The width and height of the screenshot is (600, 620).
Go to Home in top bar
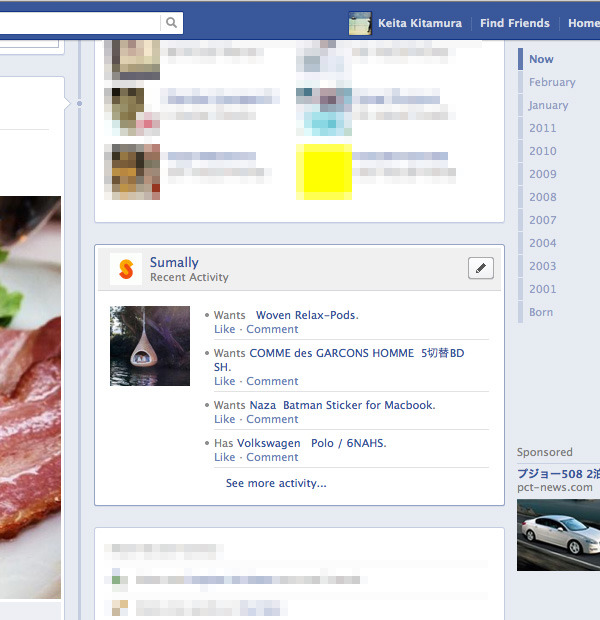coord(583,23)
